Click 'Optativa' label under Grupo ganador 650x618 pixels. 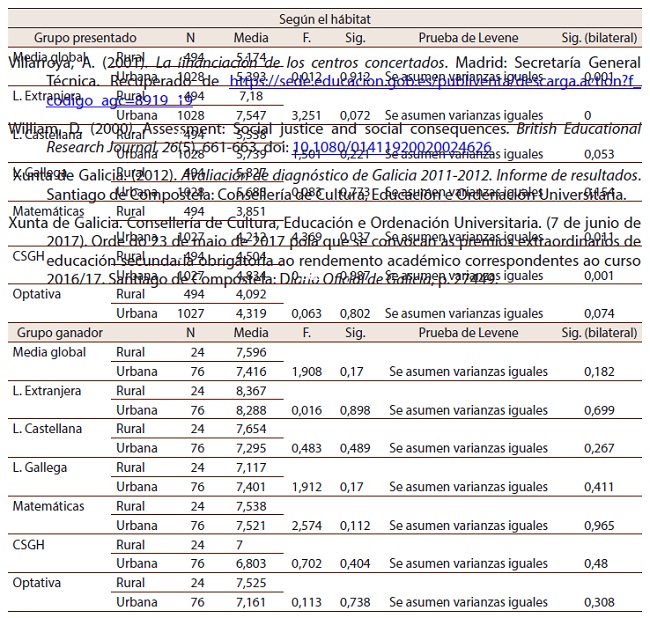(x=36, y=582)
